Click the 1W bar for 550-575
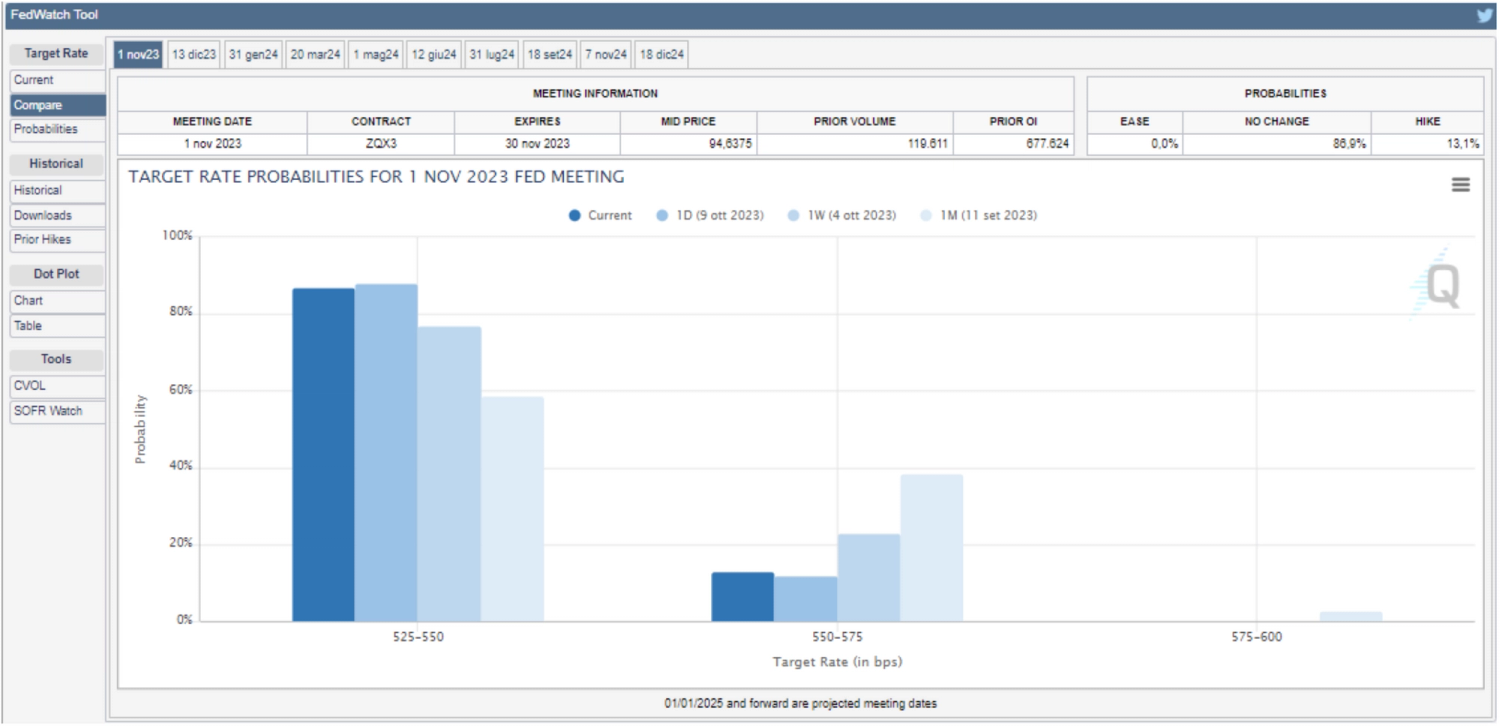Image resolution: width=1500 pixels, height=726 pixels. point(868,578)
